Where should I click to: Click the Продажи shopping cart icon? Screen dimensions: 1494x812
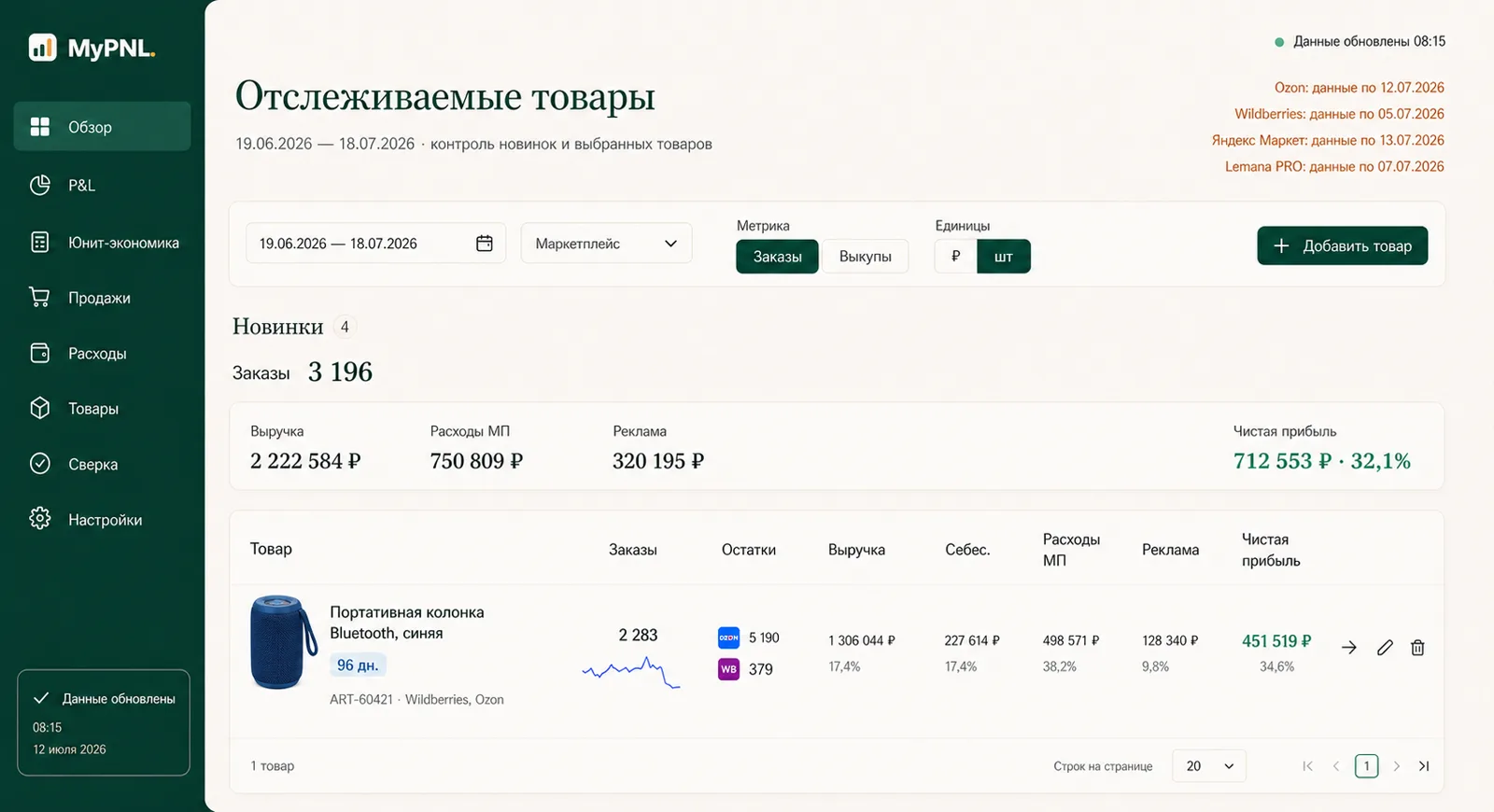click(x=40, y=297)
